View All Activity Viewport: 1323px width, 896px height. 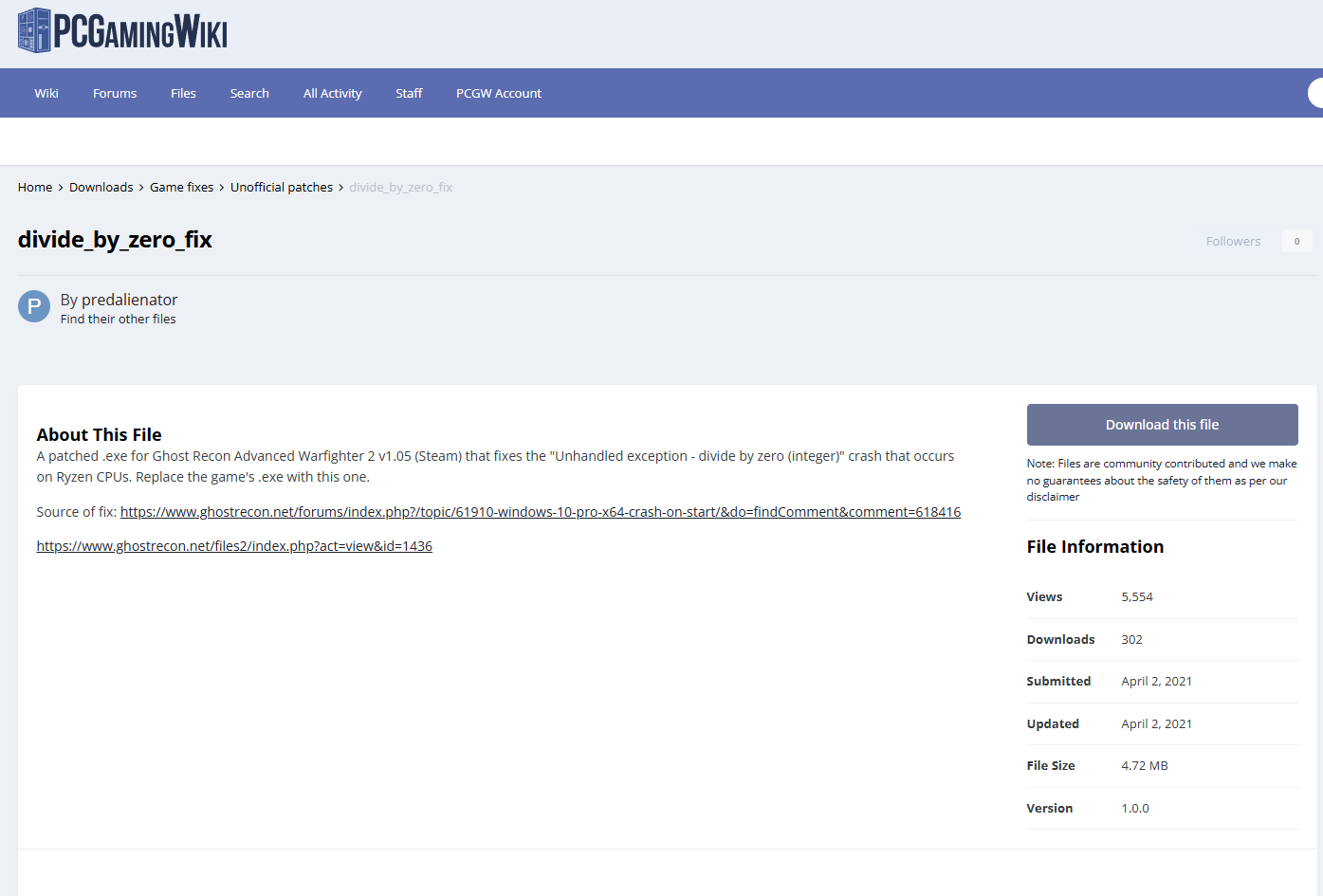(x=333, y=93)
